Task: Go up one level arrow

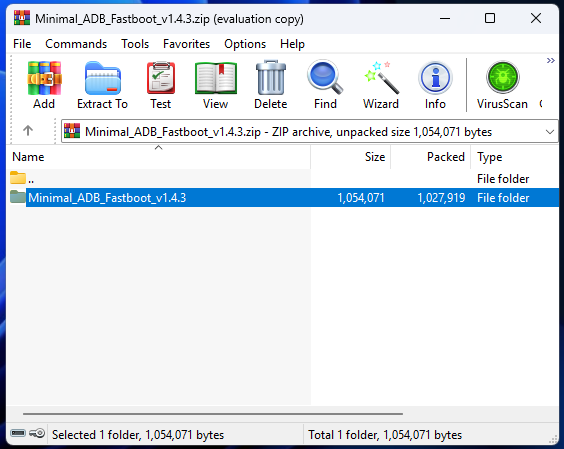Action: 28,130
